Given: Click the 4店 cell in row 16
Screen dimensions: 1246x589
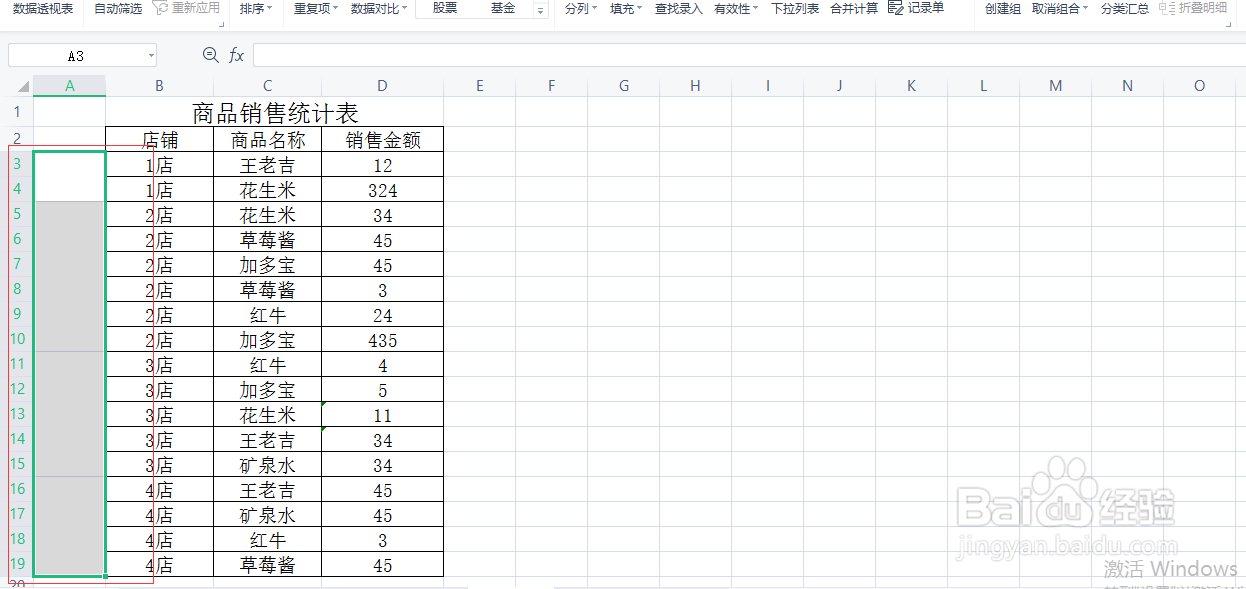Looking at the screenshot, I should 160,490.
